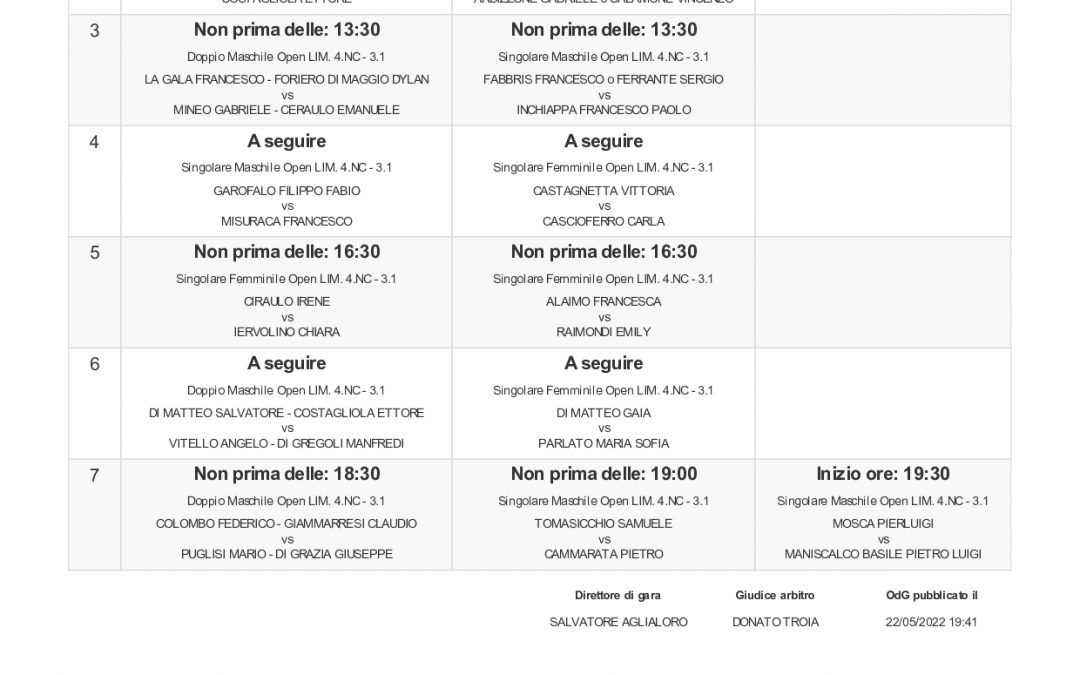The width and height of the screenshot is (1080, 675).
Task: Select ALAIMO FRANCESCA match name
Action: (x=603, y=302)
